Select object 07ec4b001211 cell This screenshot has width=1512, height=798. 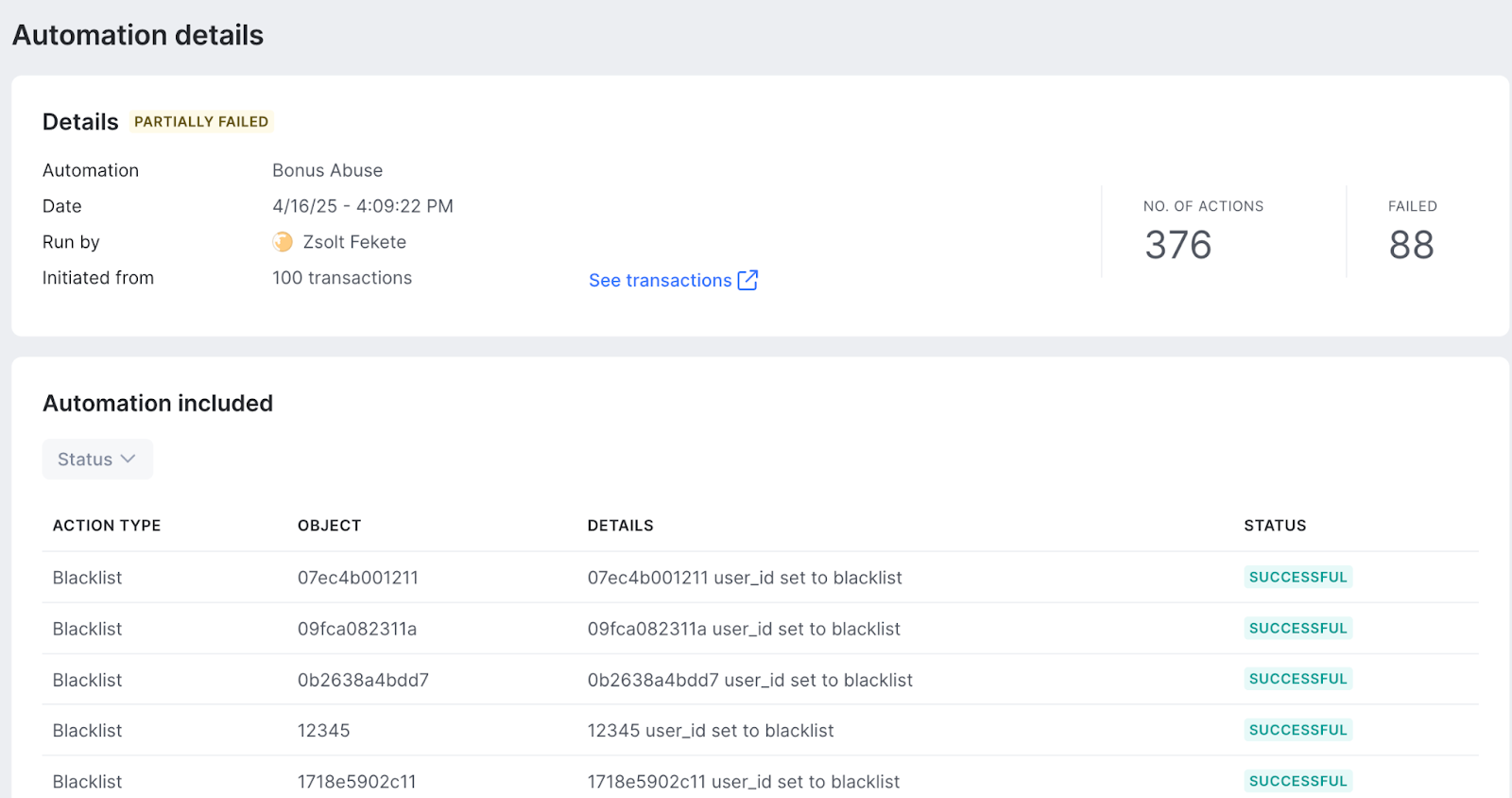pos(358,578)
